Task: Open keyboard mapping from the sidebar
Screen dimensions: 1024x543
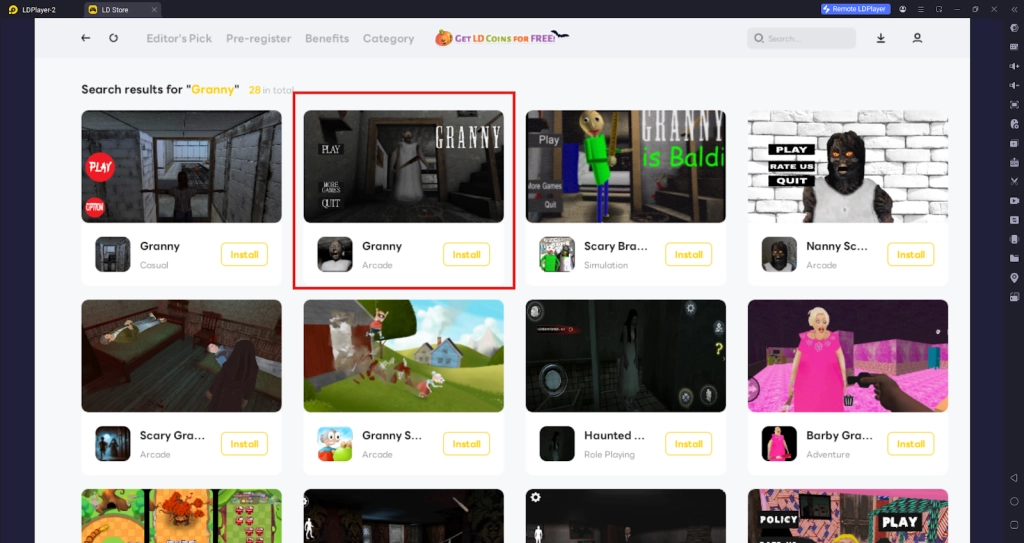Action: (1014, 47)
